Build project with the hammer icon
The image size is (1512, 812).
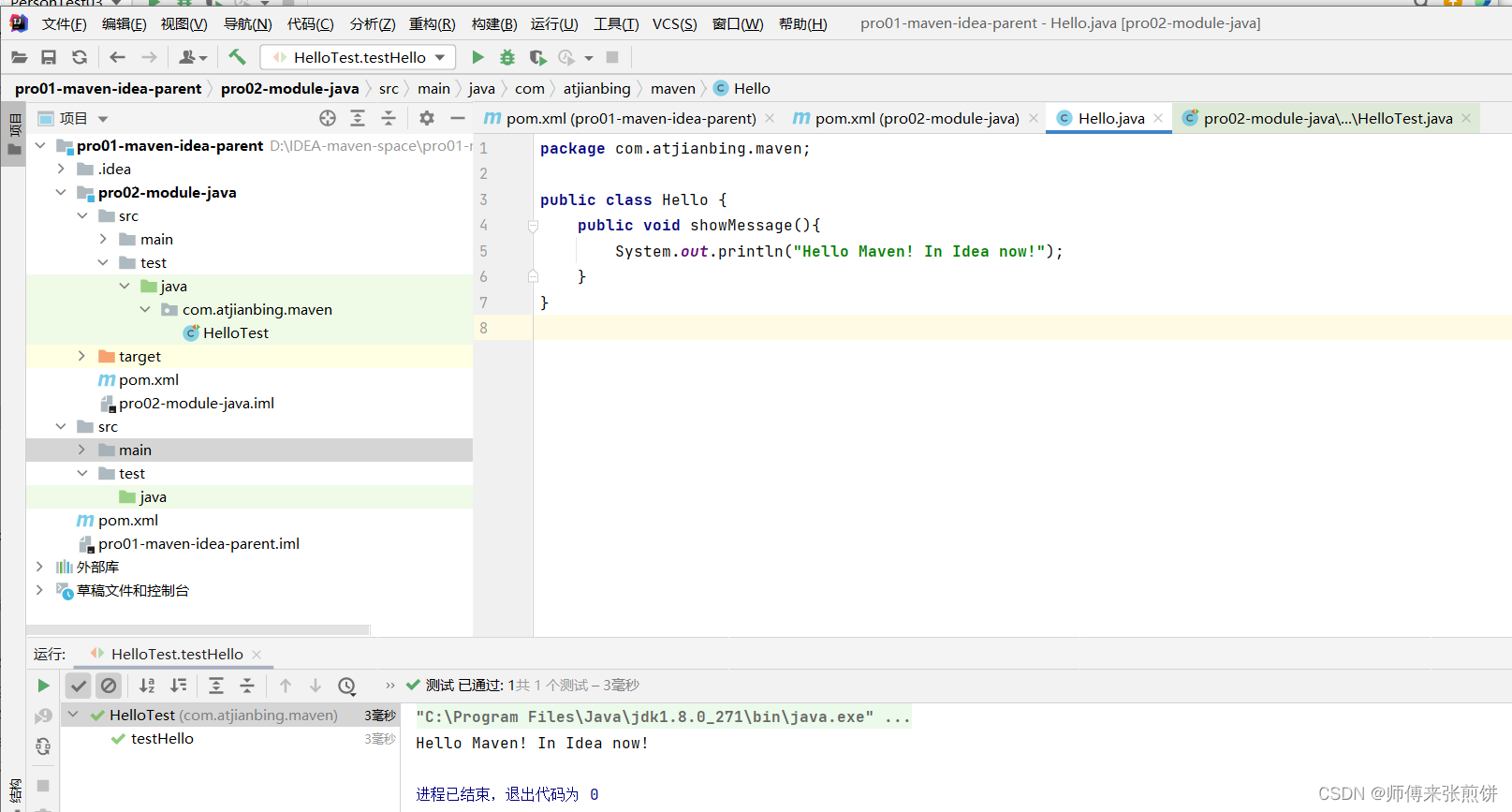(237, 57)
